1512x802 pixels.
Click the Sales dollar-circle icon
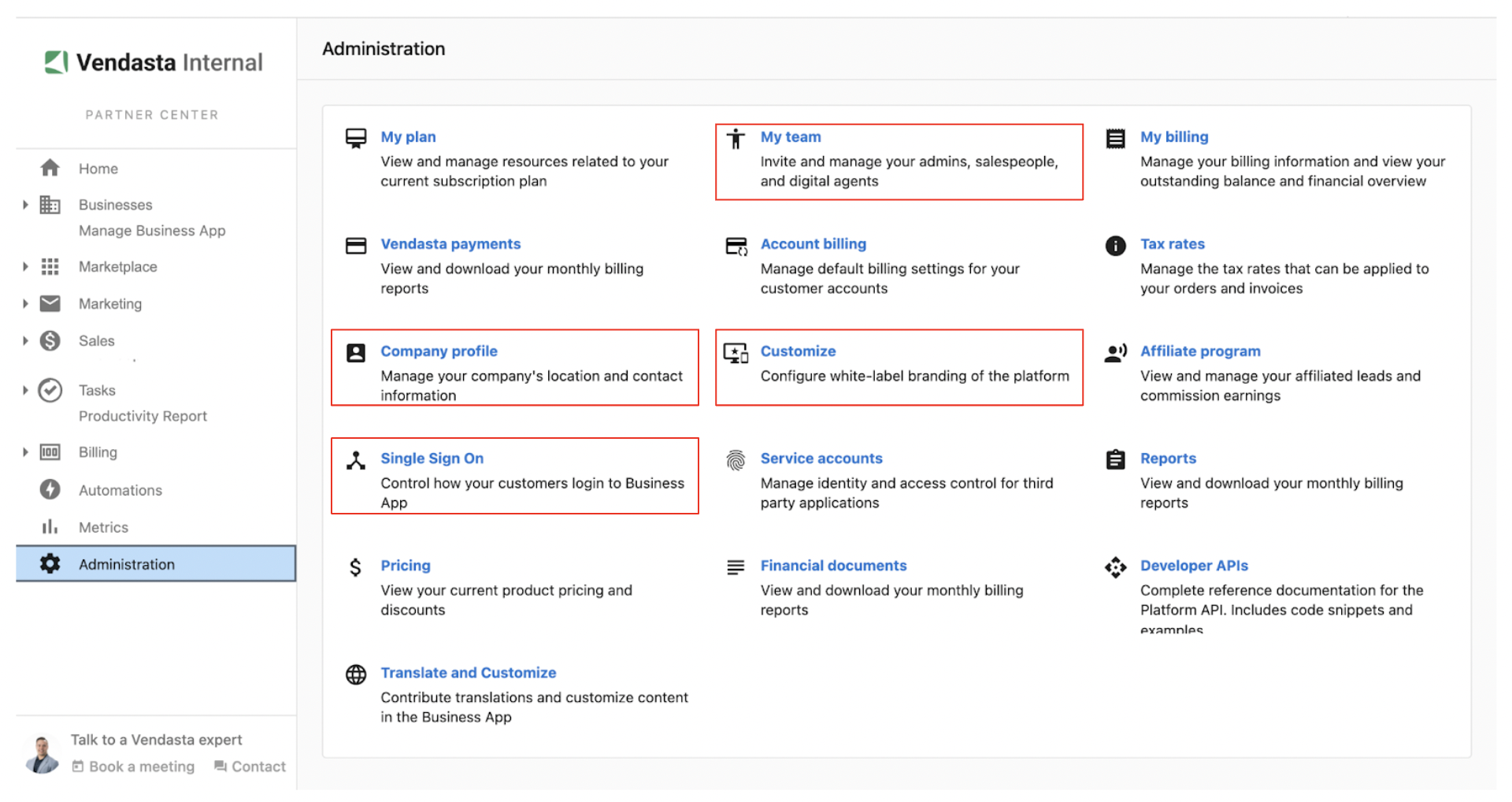pyautogui.click(x=50, y=340)
